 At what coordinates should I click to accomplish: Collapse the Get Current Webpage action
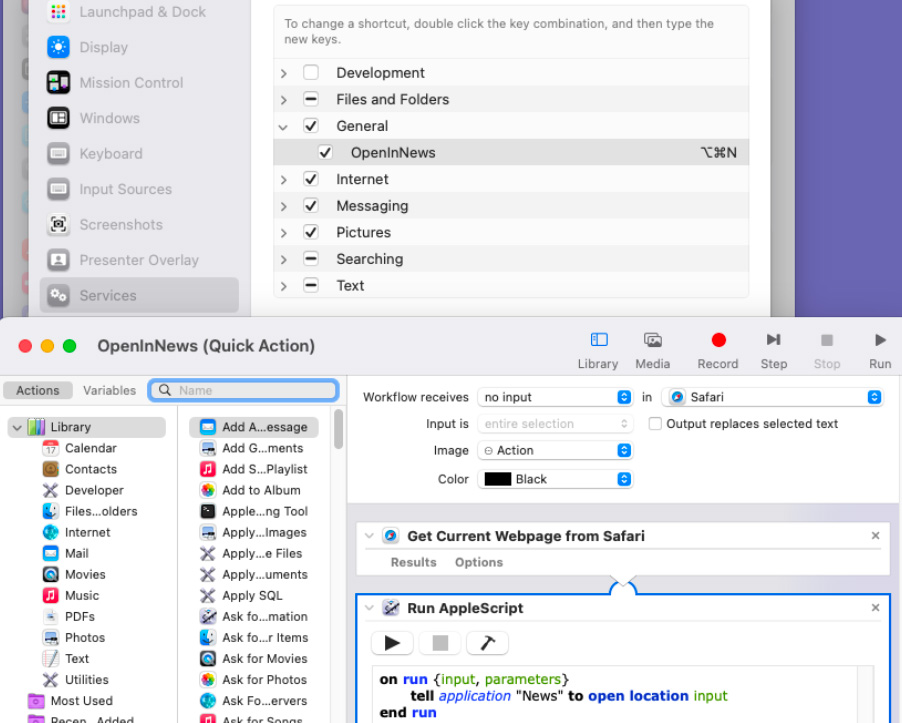pos(369,536)
